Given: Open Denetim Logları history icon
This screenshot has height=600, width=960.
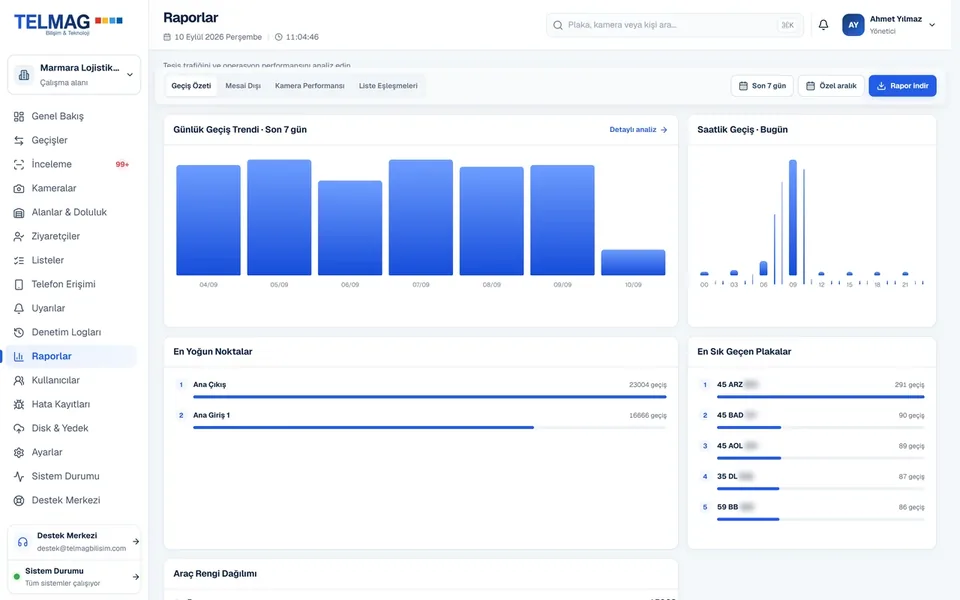Looking at the screenshot, I should [19, 332].
